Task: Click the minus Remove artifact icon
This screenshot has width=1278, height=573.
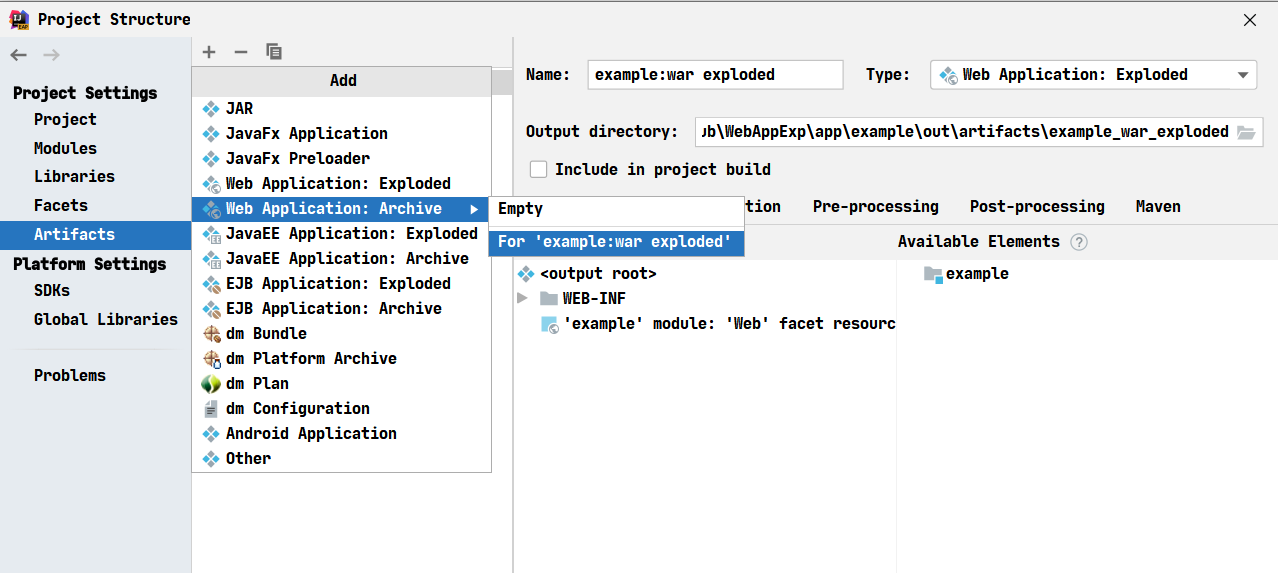Action: coord(241,52)
